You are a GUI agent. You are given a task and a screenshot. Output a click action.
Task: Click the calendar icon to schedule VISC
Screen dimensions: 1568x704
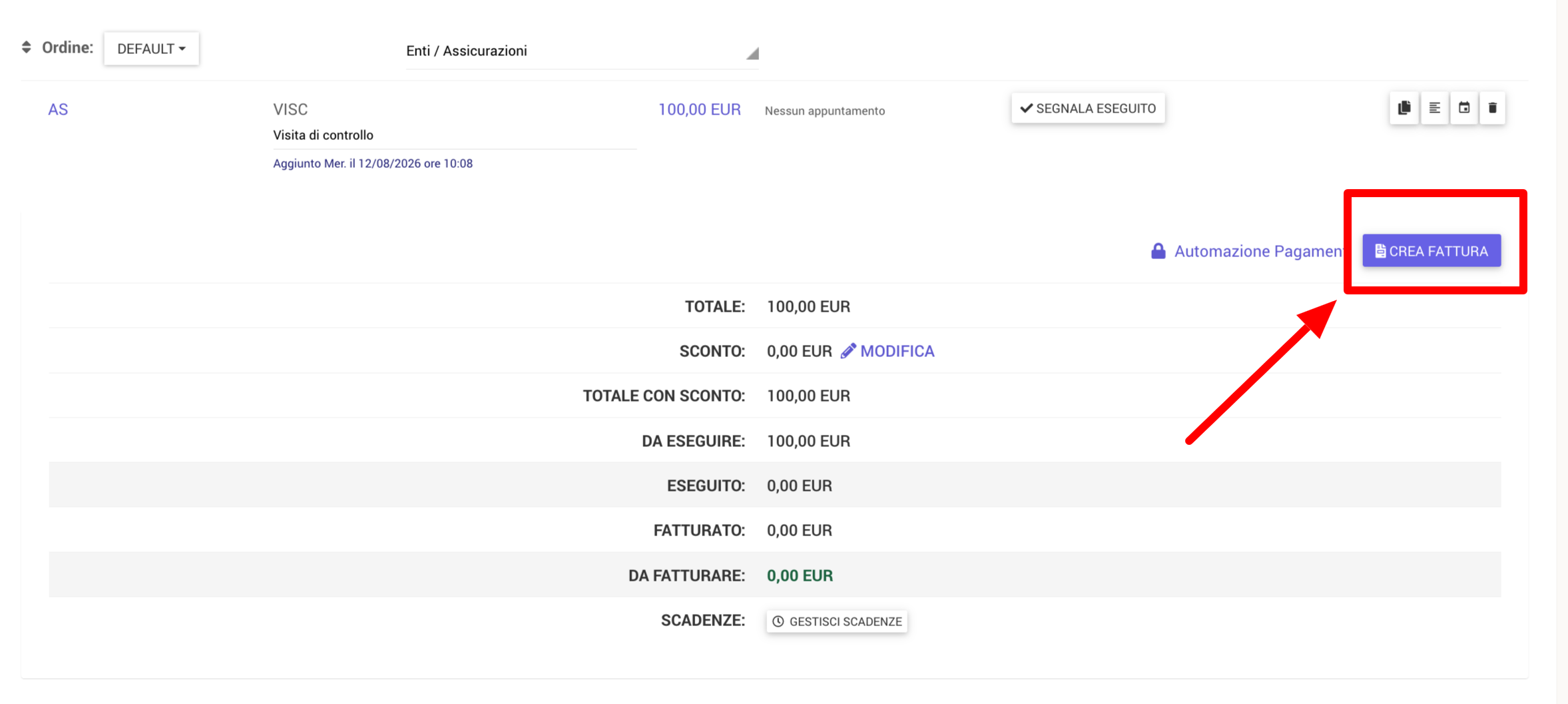click(1463, 108)
